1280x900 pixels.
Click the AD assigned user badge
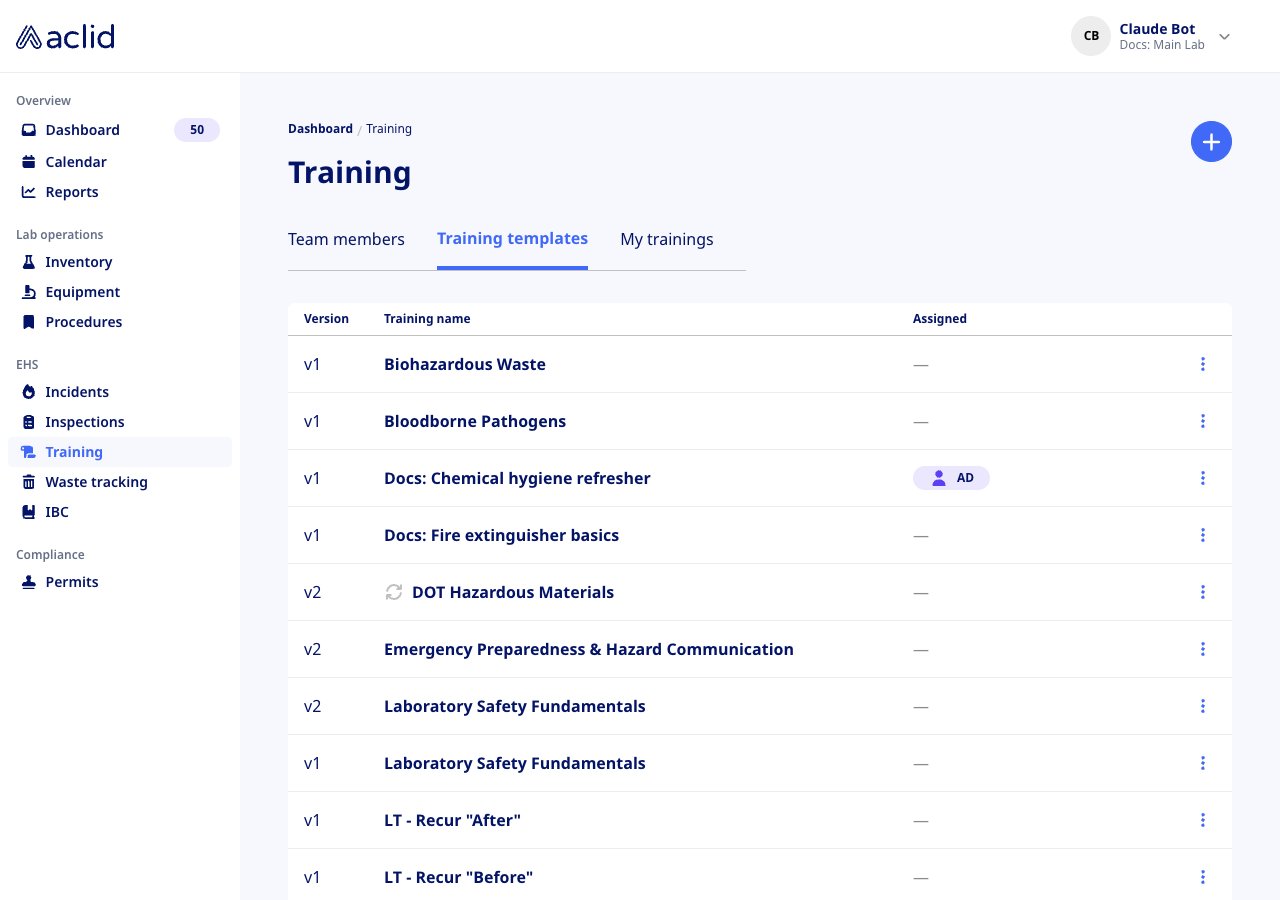[951, 478]
